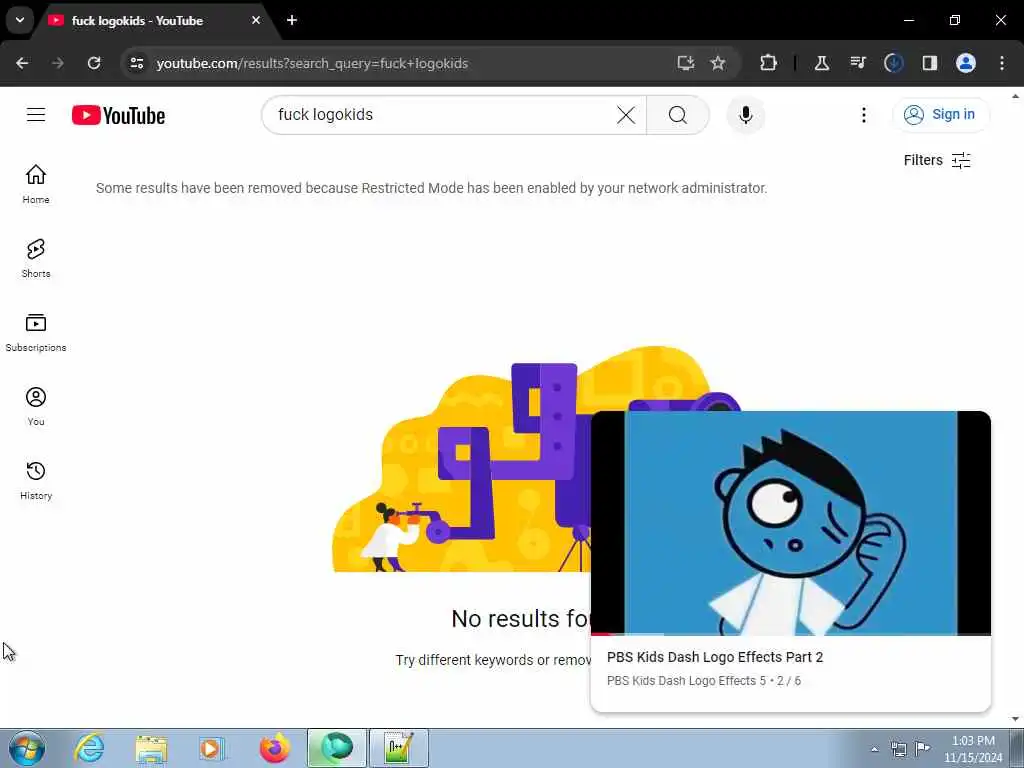
Task: Open Subscriptions in sidebar
Action: (x=36, y=332)
